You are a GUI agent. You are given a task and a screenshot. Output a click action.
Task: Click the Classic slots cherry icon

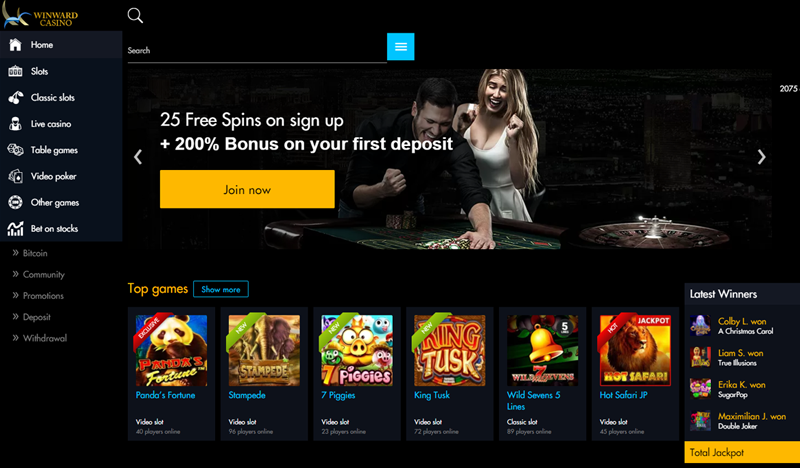coord(15,97)
